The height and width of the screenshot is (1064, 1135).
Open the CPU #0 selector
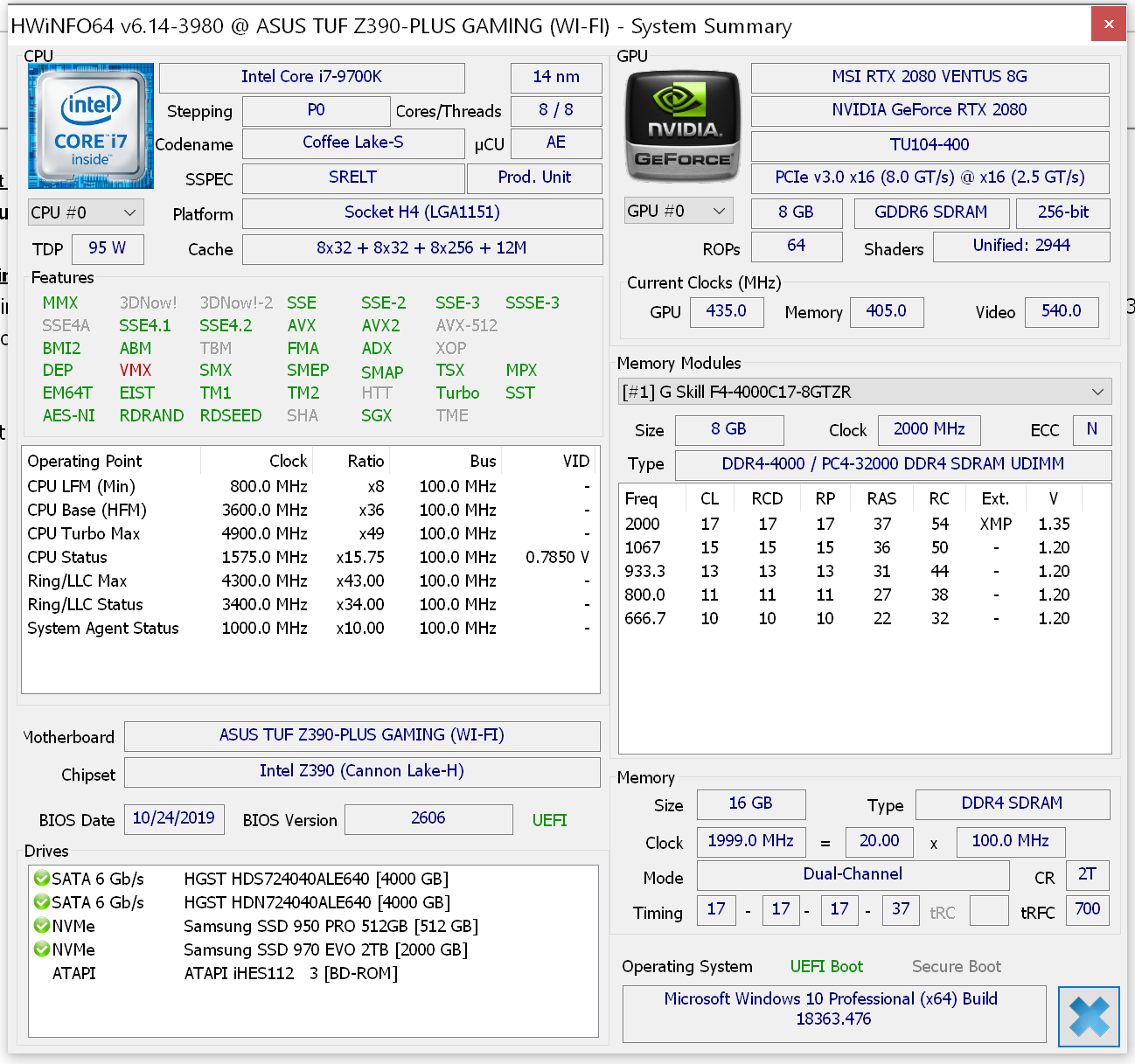tap(85, 212)
